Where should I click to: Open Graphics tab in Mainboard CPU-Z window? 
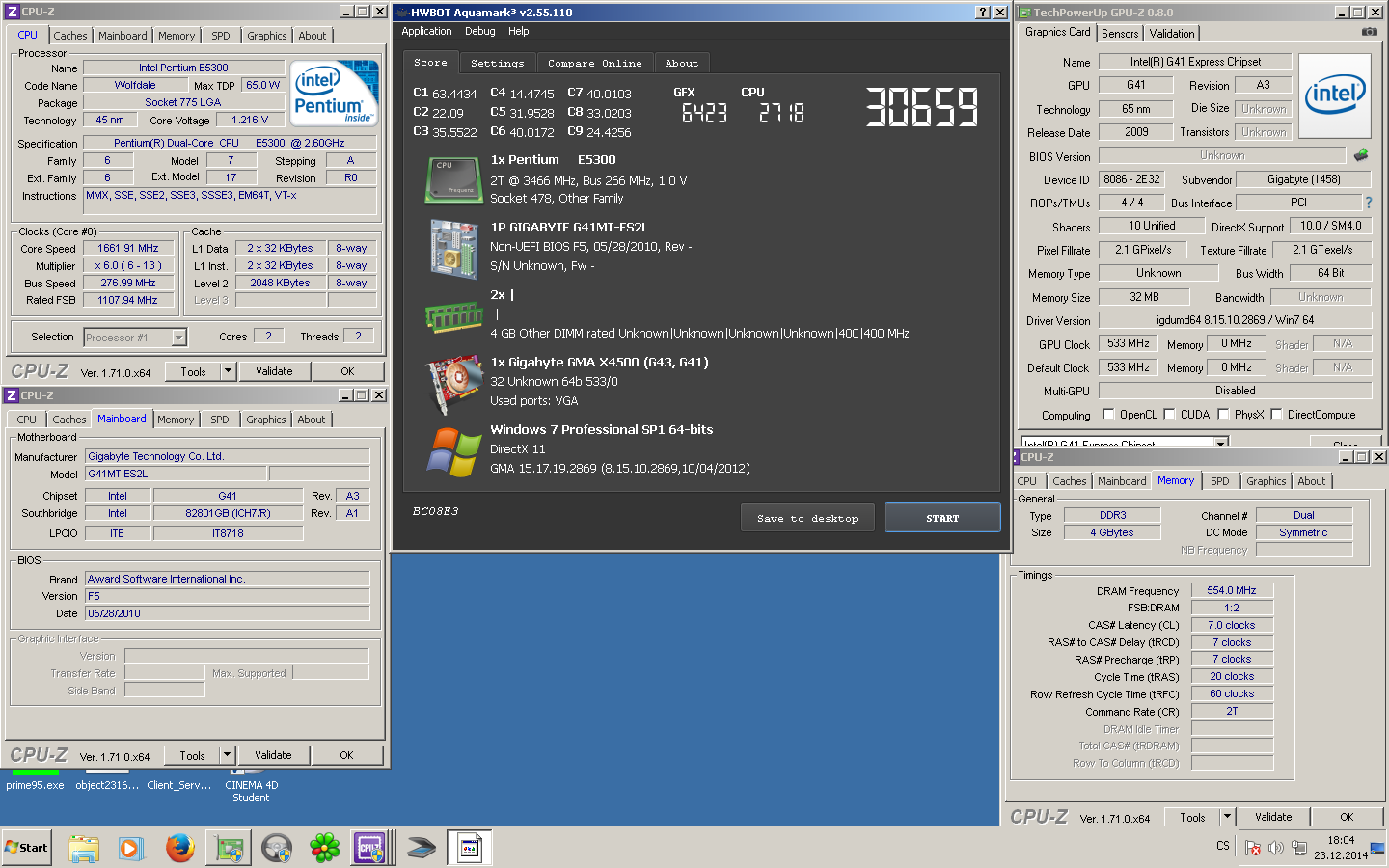tap(265, 420)
